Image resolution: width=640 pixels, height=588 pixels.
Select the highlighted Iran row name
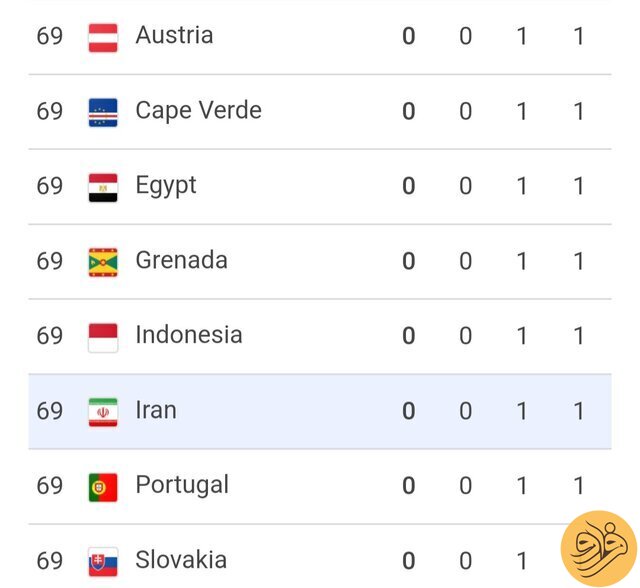tap(156, 410)
